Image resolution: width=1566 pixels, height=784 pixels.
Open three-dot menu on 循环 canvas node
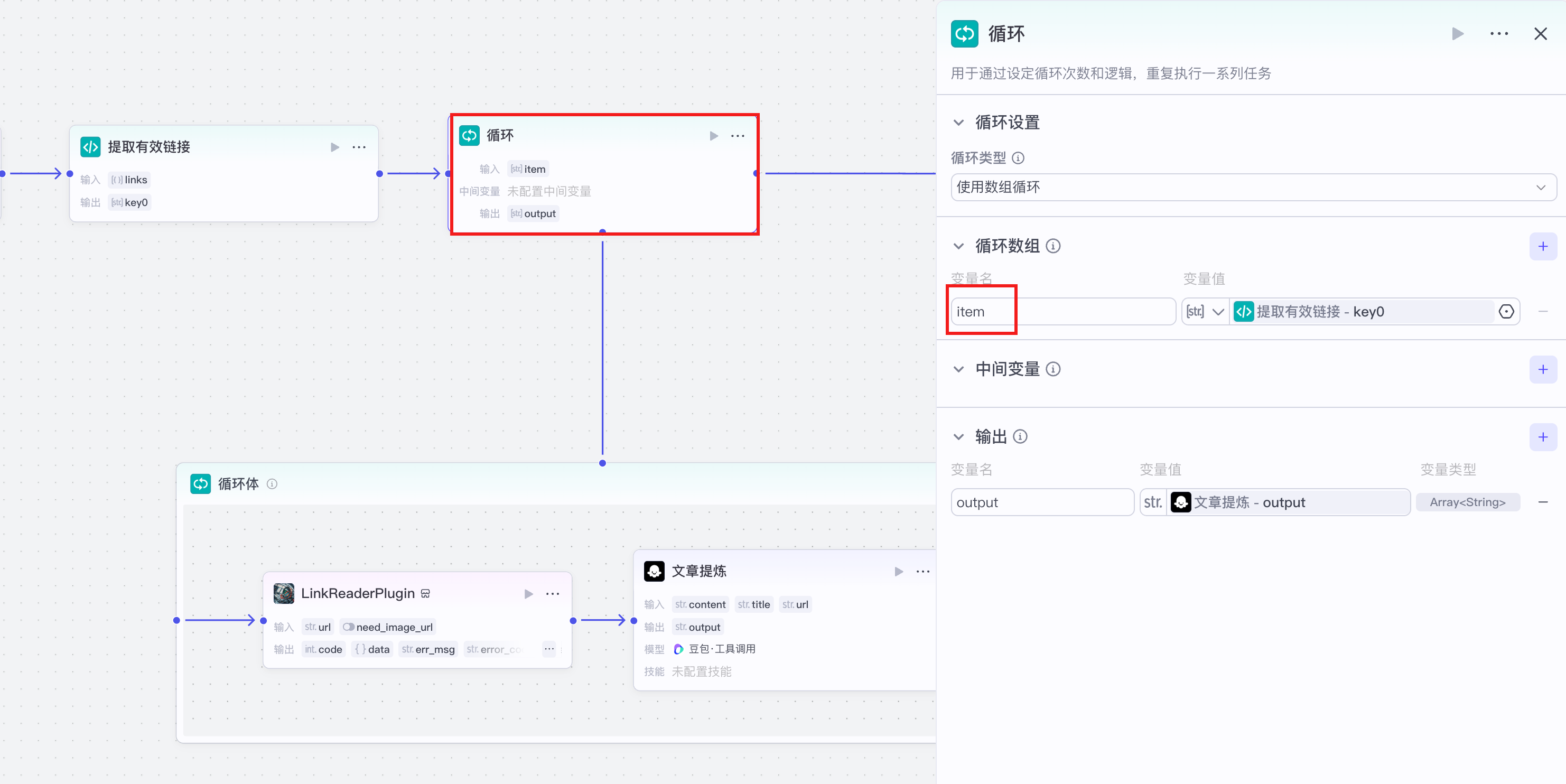tap(738, 136)
